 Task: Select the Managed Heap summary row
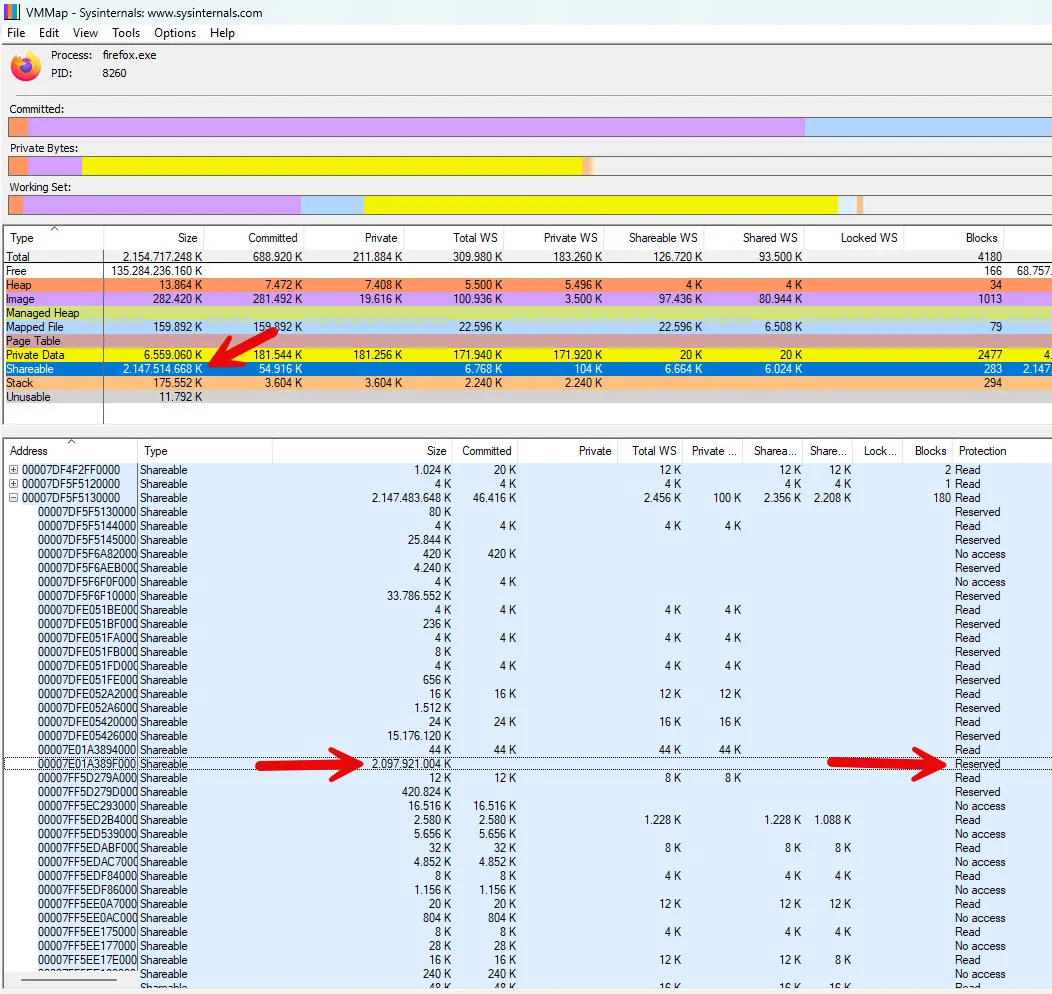pos(528,313)
